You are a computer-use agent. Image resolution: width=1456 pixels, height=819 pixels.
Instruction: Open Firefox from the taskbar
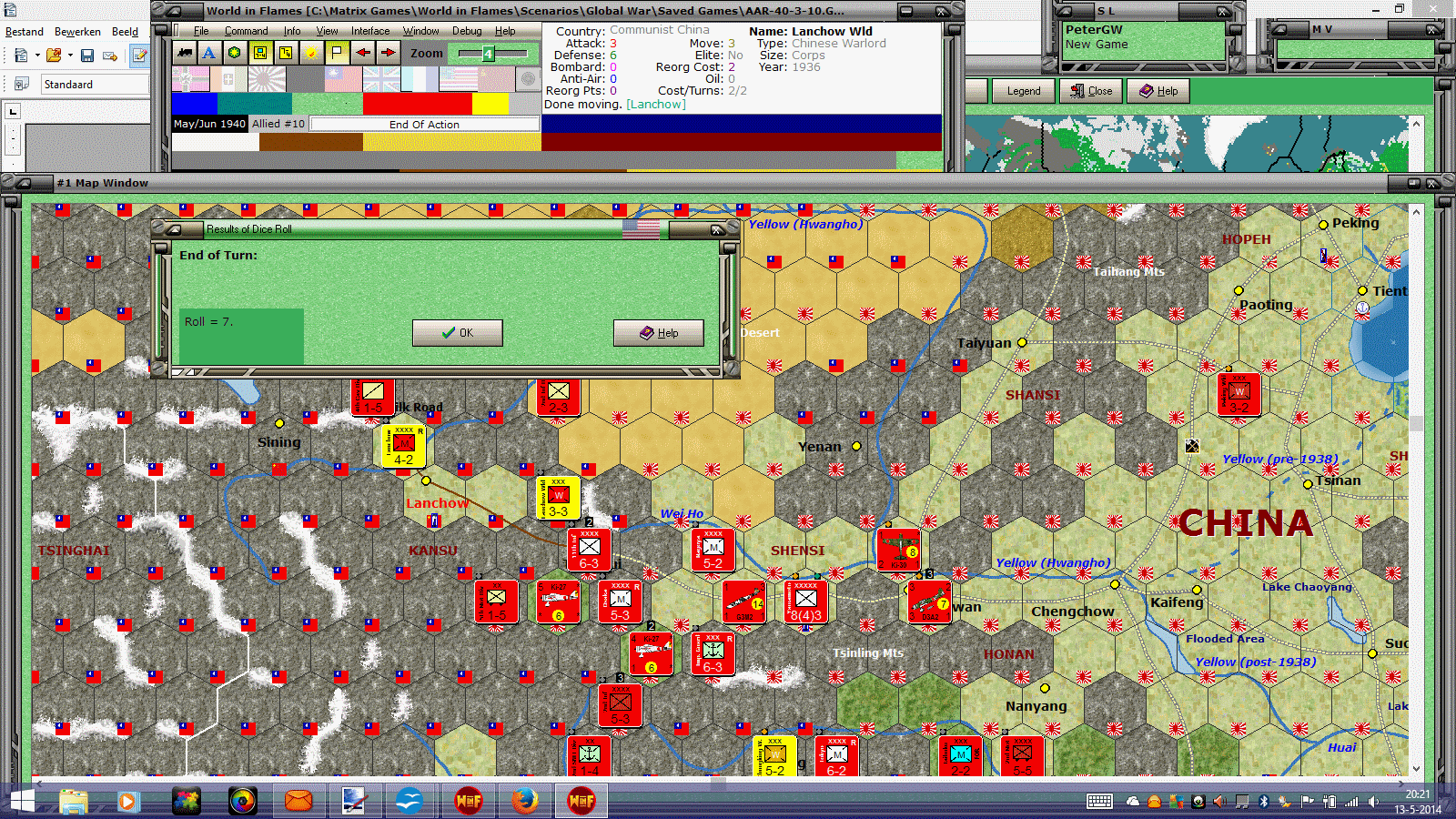point(524,801)
